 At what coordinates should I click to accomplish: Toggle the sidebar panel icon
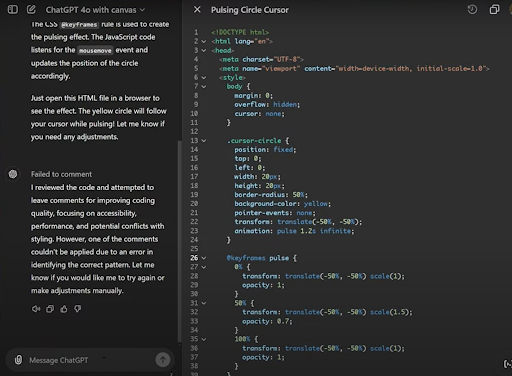tap(13, 9)
